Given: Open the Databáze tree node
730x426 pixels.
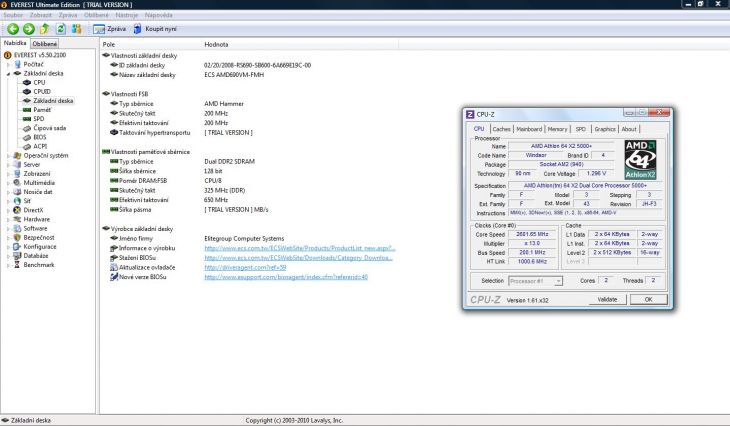Looking at the screenshot, I should point(36,256).
